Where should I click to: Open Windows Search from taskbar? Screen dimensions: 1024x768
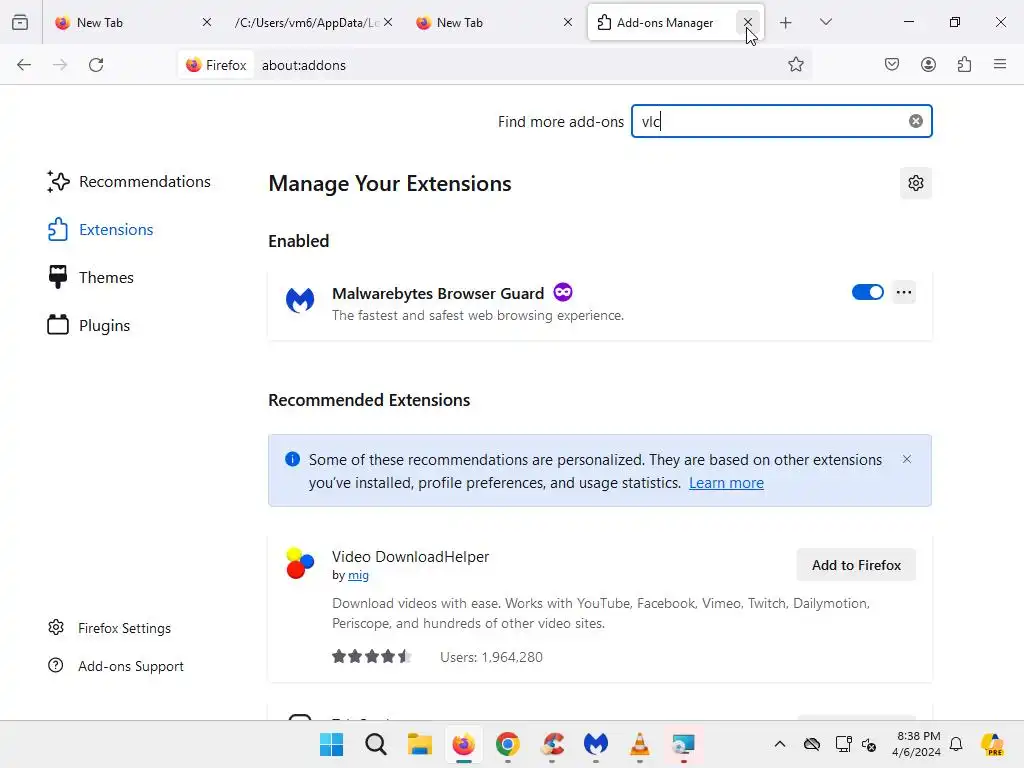coord(376,744)
